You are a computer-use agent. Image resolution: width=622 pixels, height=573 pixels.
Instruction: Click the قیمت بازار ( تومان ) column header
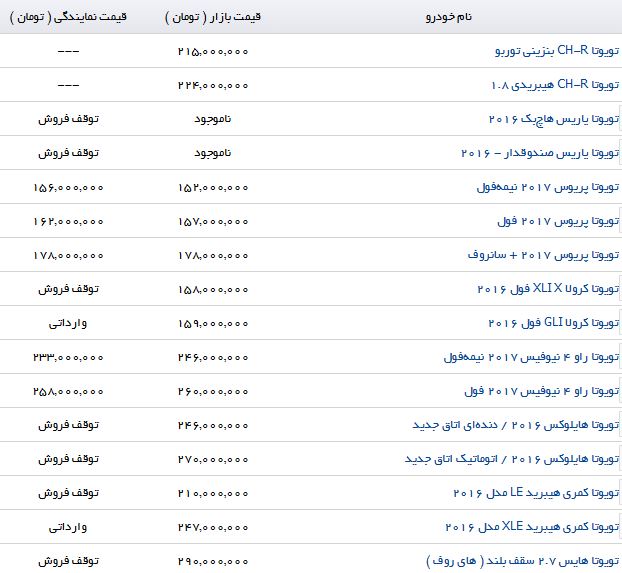213,17
